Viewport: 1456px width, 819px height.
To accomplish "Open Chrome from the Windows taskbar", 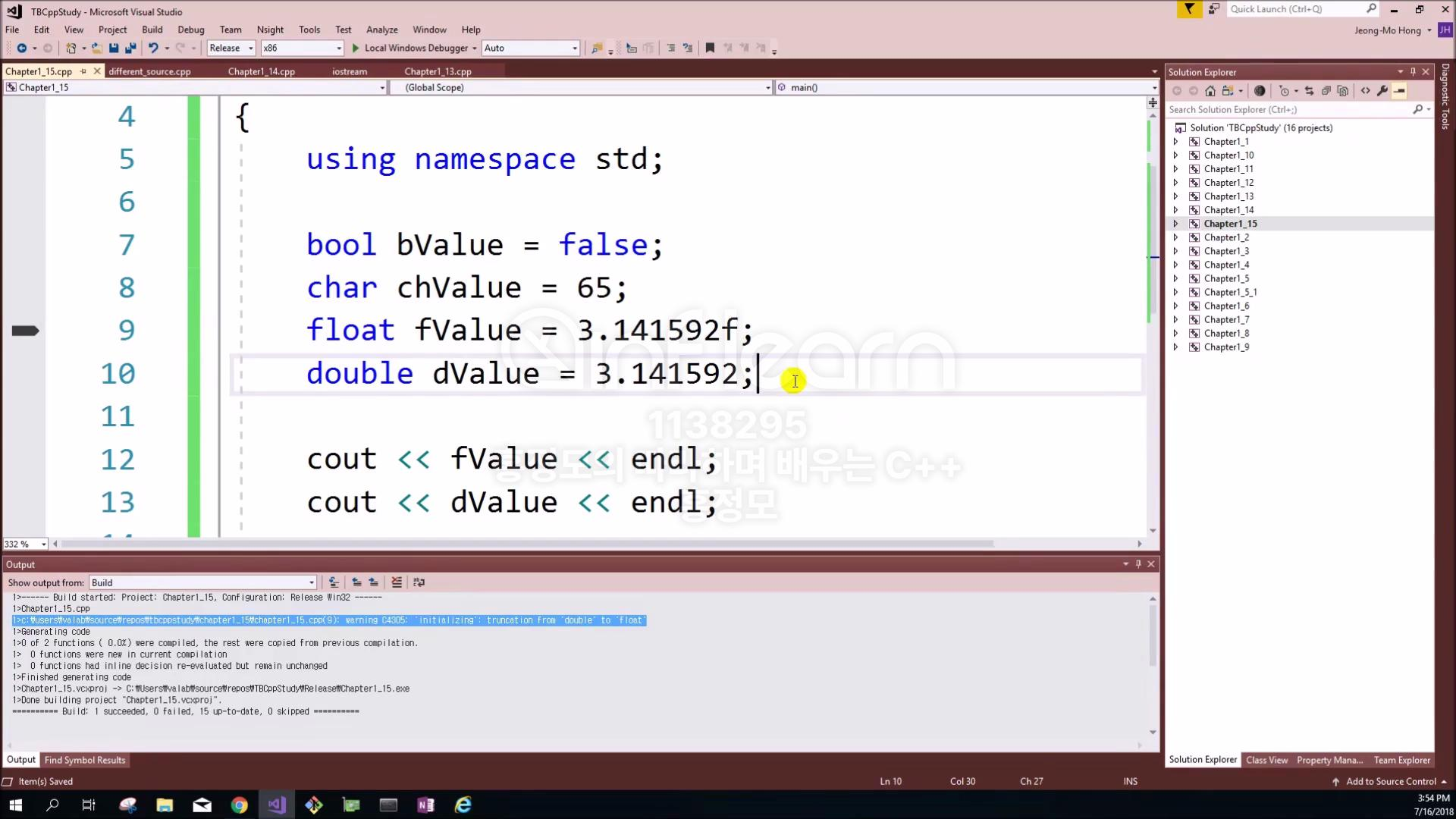I will point(239,805).
